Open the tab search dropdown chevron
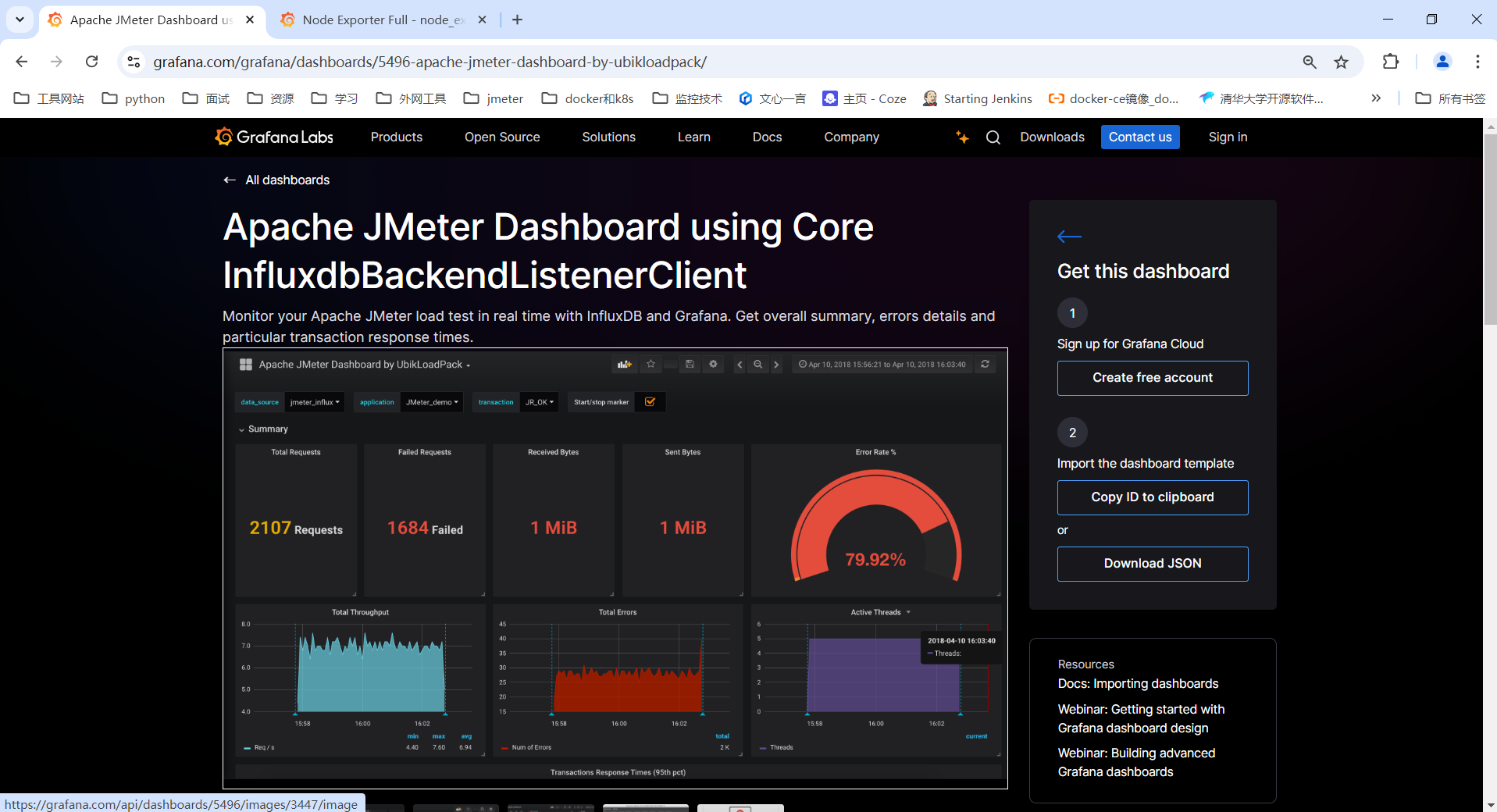This screenshot has width=1497, height=812. (20, 20)
